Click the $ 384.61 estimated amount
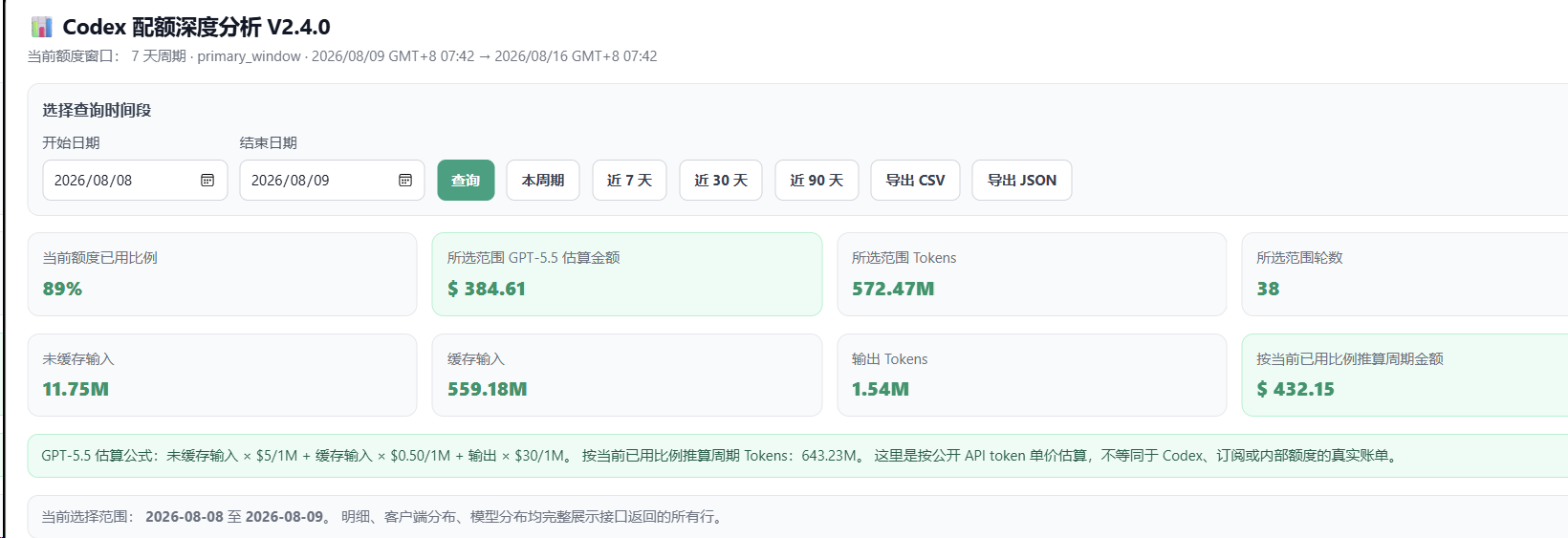The image size is (1568, 538). [487, 289]
